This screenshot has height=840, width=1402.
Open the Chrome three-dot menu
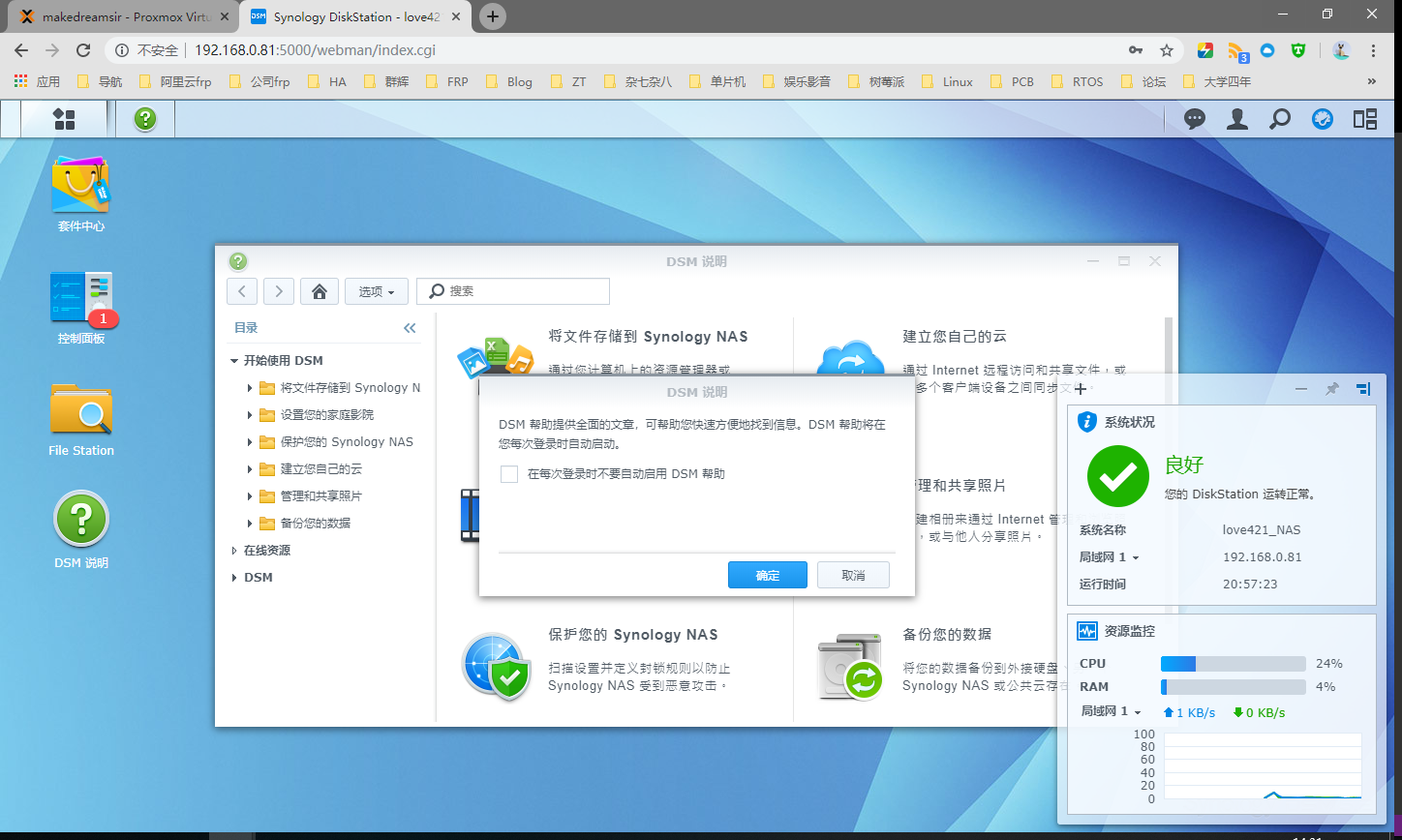pos(1373,50)
